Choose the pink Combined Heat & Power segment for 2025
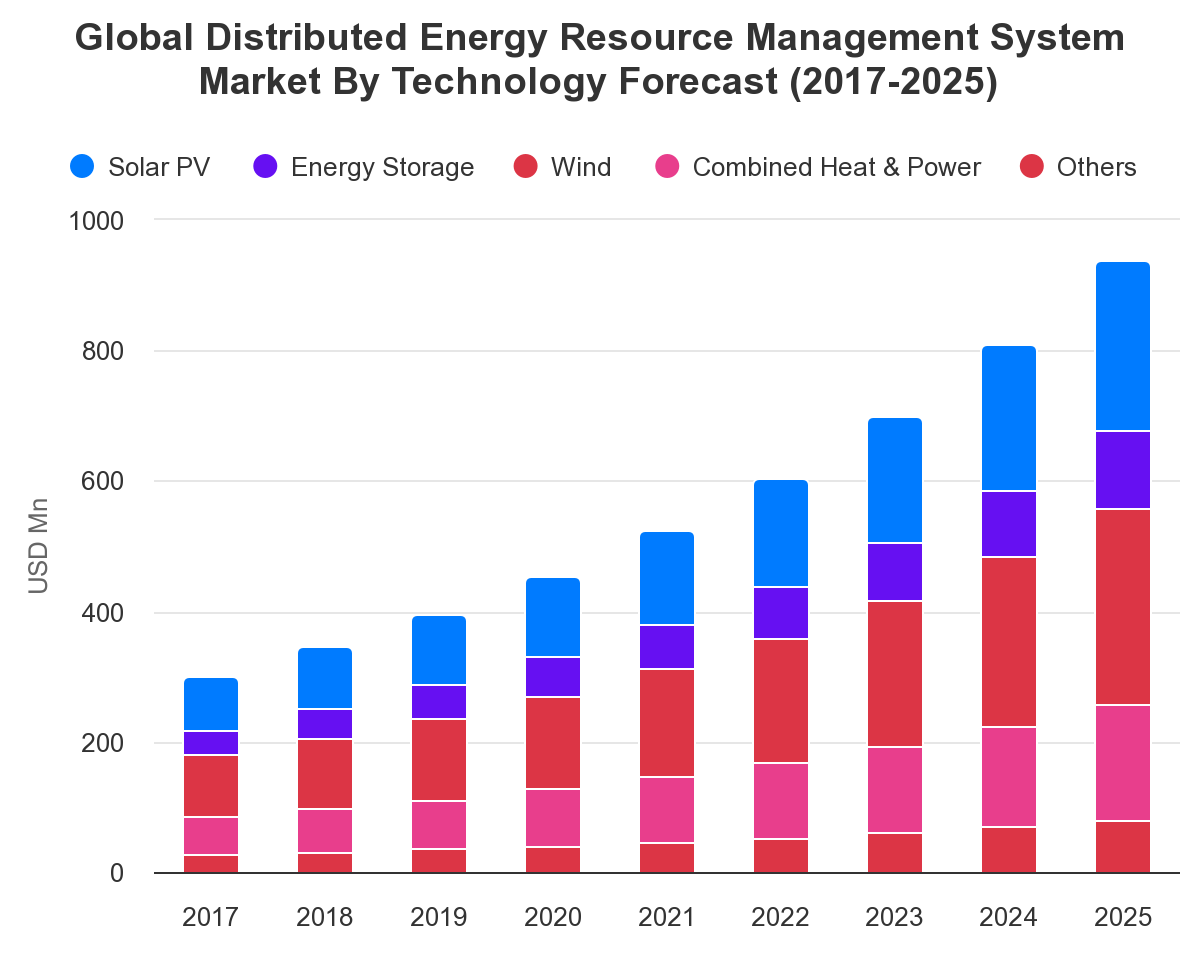Screen dimensions: 1200x960 (x=1123, y=763)
